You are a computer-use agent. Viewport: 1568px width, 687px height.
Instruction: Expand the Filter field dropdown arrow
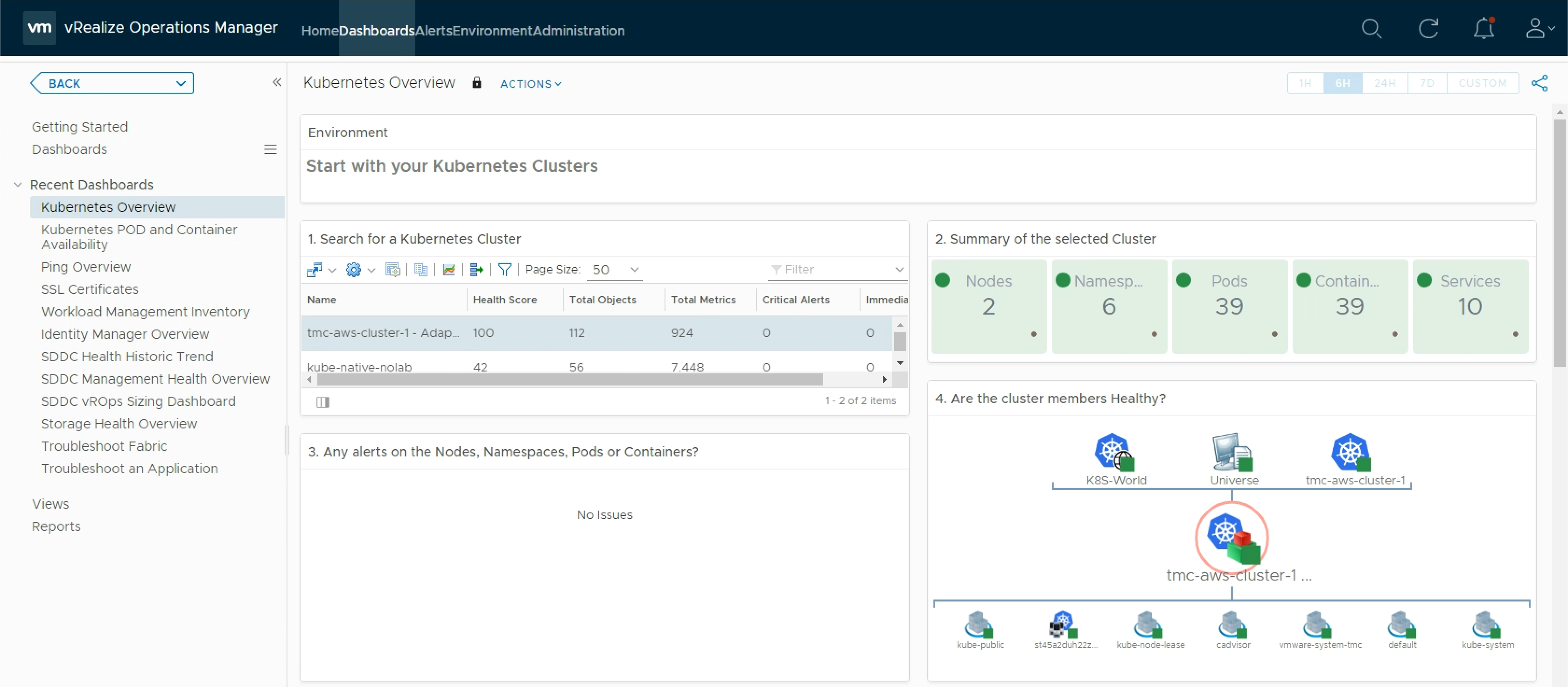[x=899, y=270]
